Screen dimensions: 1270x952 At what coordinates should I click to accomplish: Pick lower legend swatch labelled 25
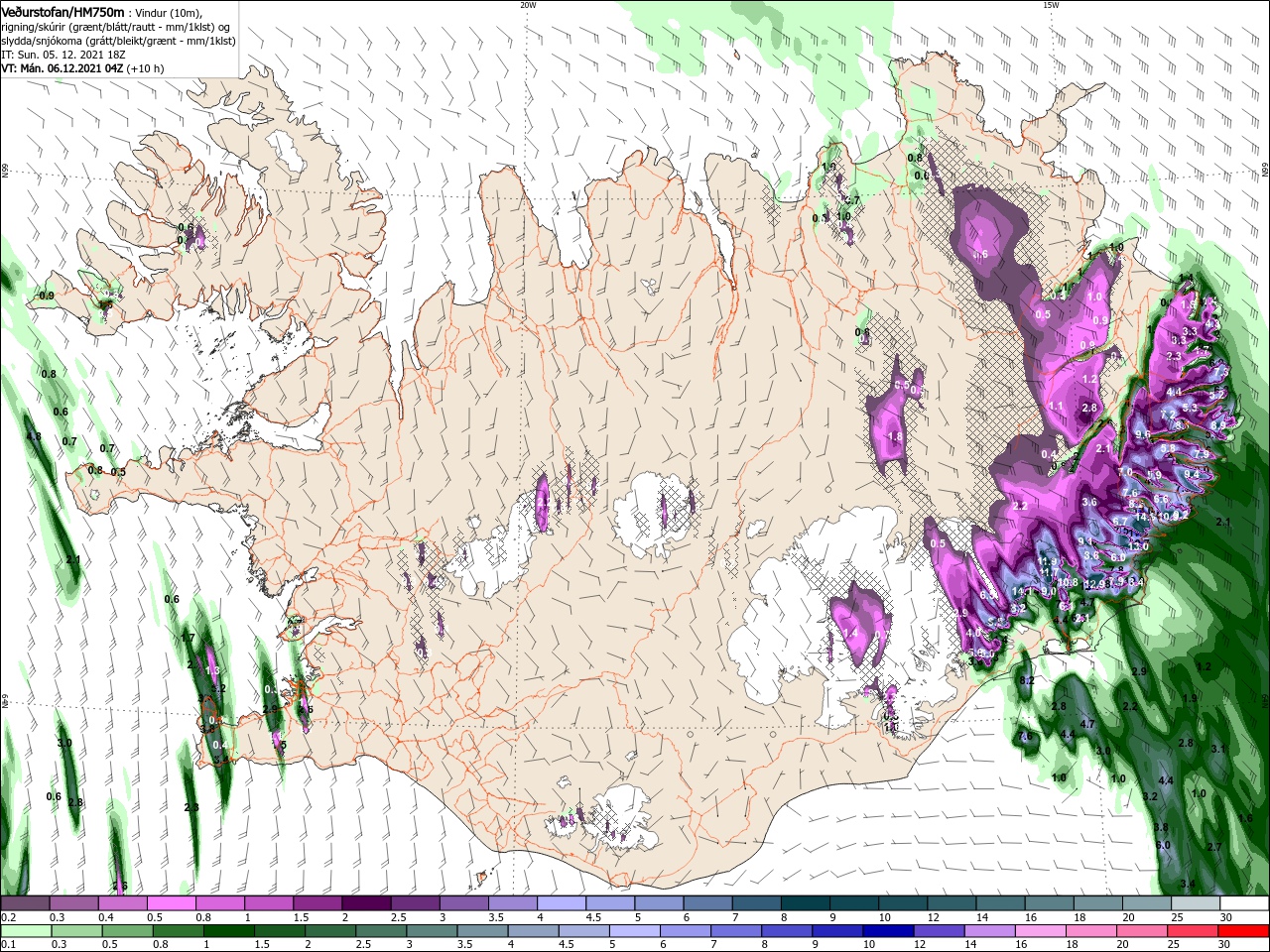point(1194,931)
